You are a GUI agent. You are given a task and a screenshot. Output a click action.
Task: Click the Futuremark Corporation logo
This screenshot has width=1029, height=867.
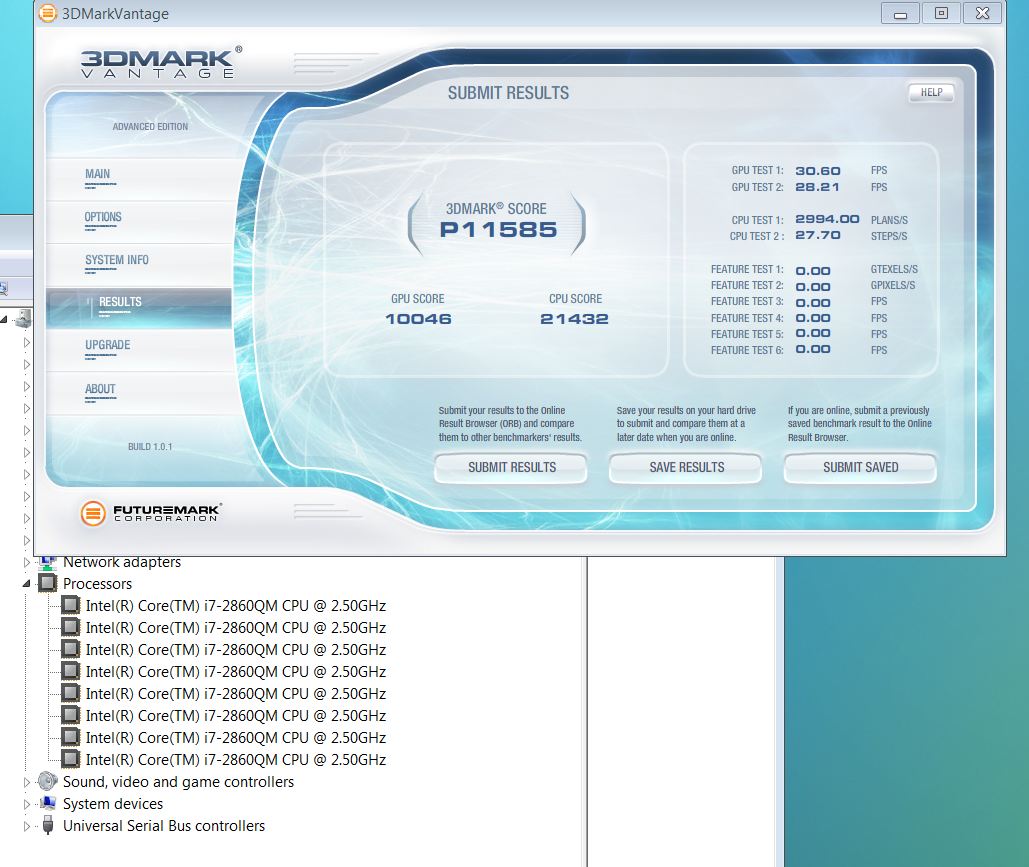click(x=151, y=513)
